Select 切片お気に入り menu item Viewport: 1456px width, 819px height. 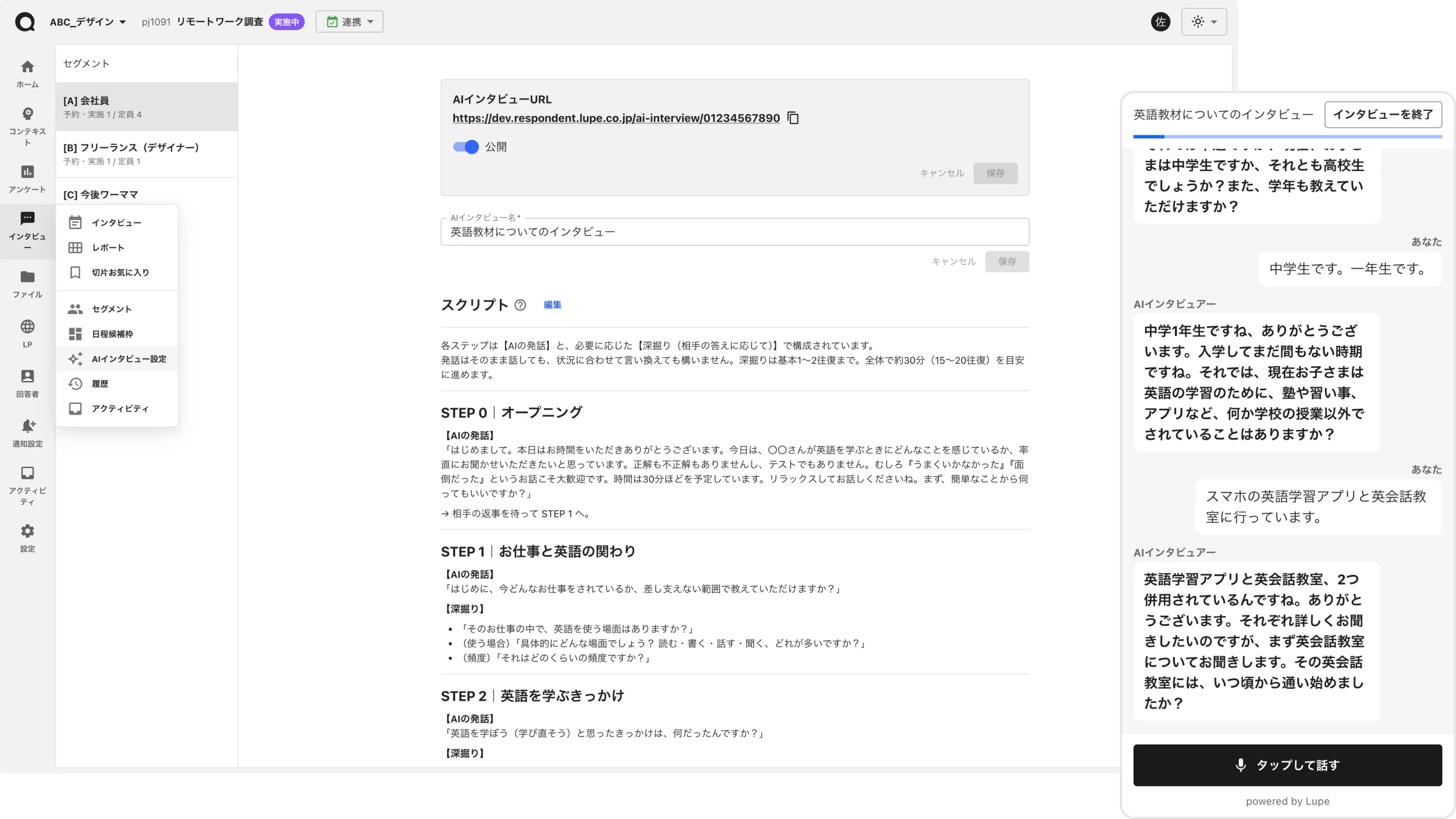pyautogui.click(x=117, y=272)
